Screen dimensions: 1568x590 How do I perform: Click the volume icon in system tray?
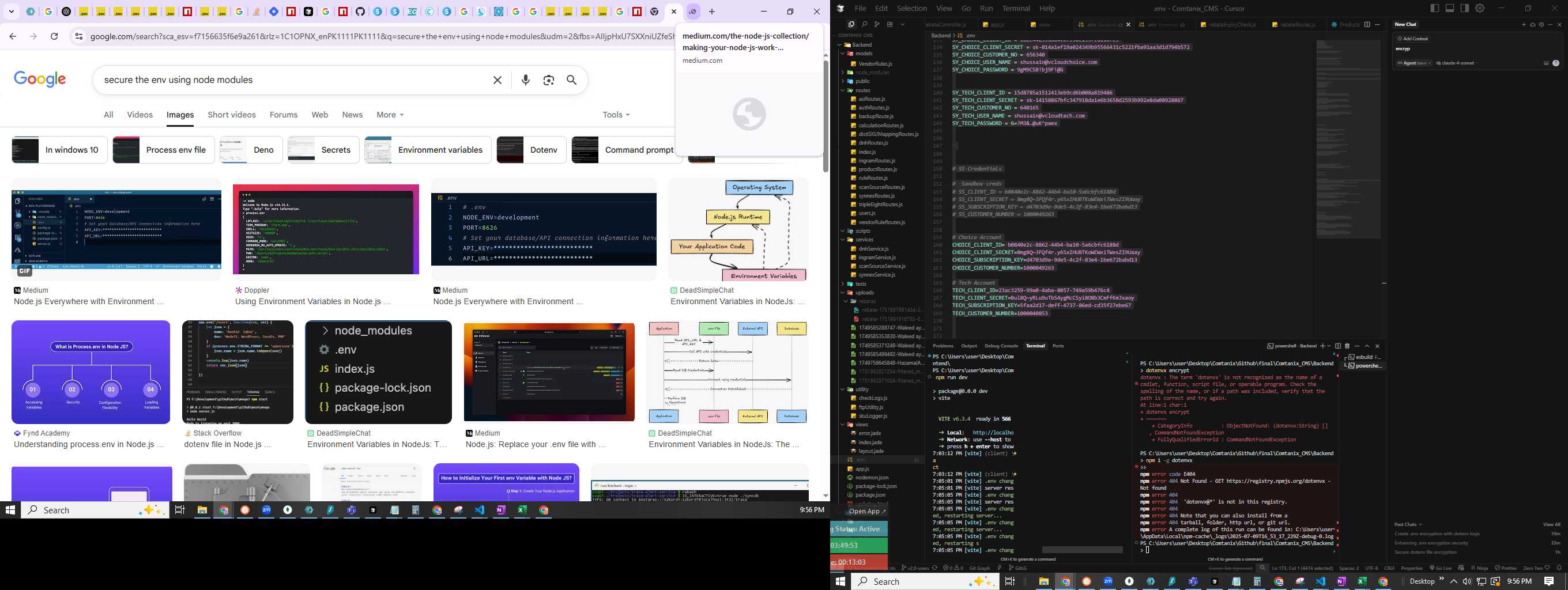[x=1467, y=581]
